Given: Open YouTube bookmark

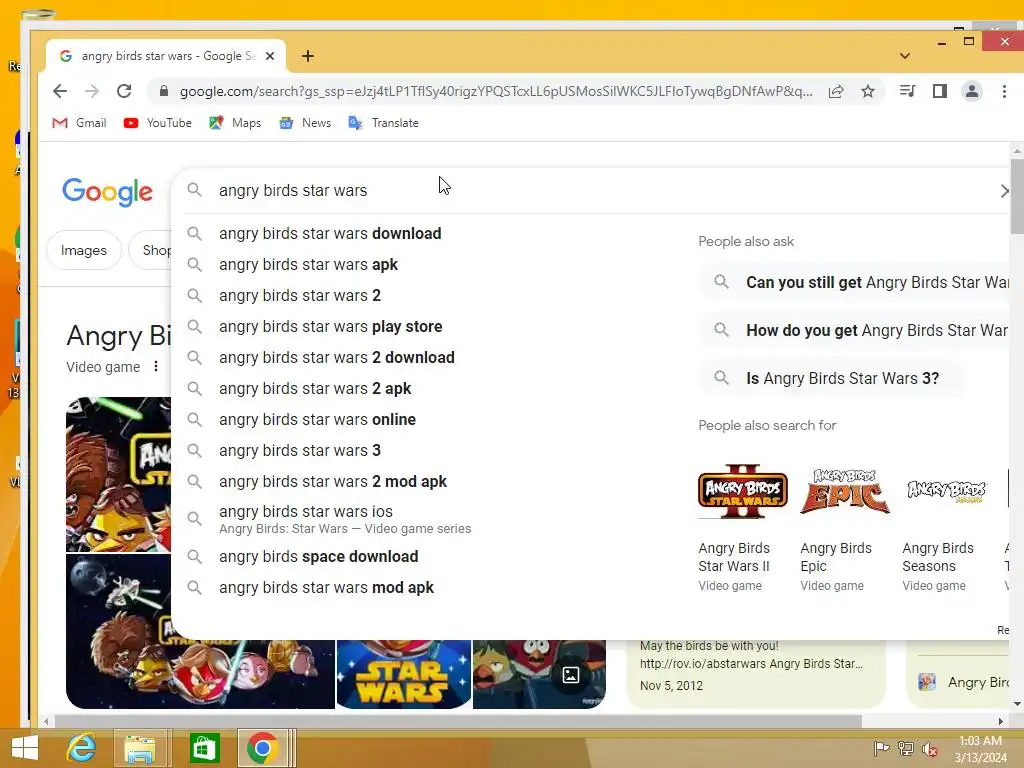Looking at the screenshot, I should (157, 123).
